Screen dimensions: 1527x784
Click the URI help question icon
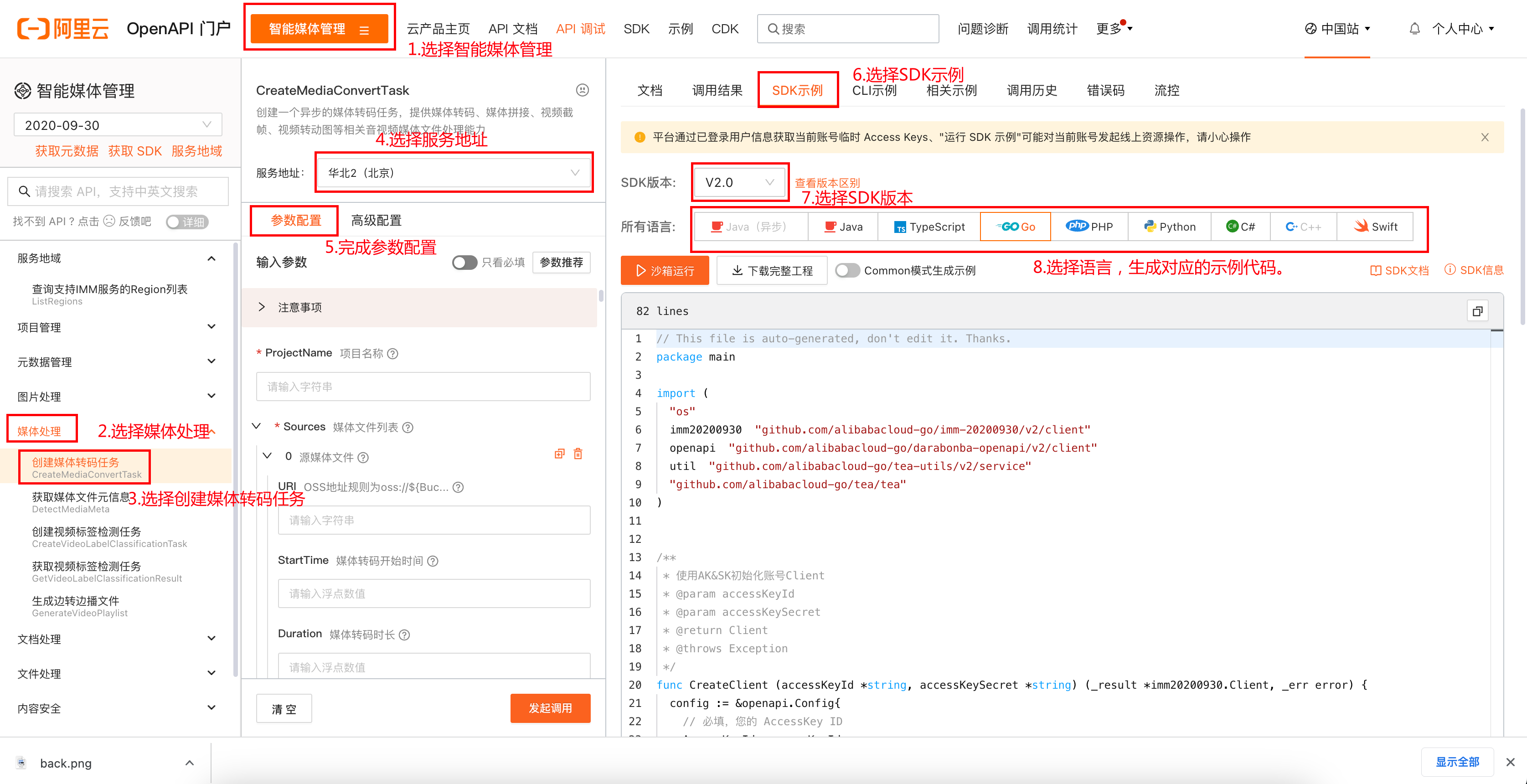[458, 487]
